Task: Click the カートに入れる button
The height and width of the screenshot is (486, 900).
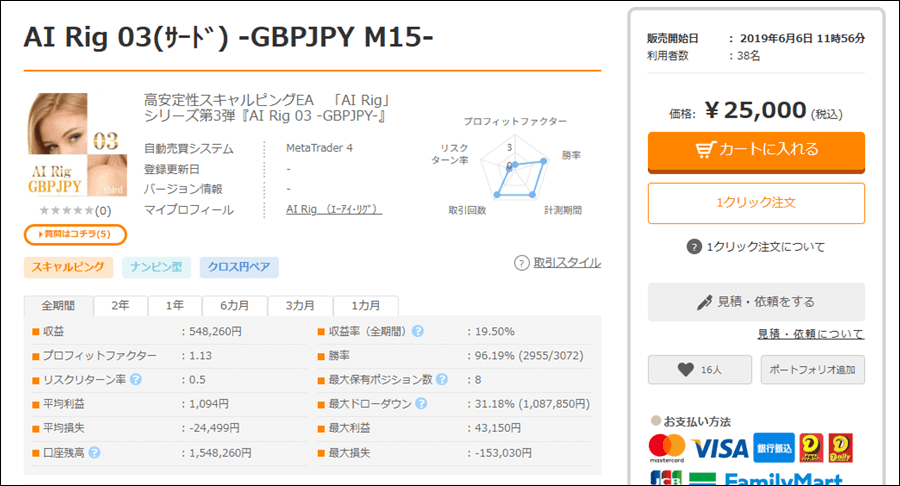Action: pos(756,152)
